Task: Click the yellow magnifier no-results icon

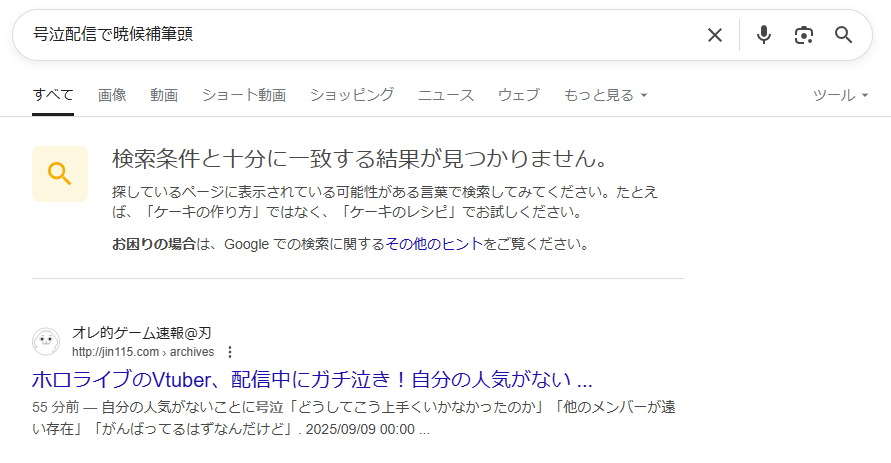Action: tap(60, 174)
